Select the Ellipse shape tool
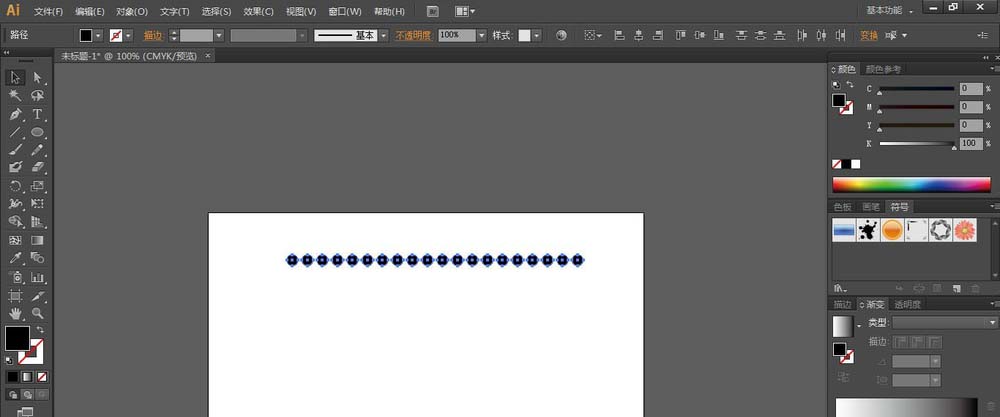Image resolution: width=1000 pixels, height=417 pixels. point(38,132)
